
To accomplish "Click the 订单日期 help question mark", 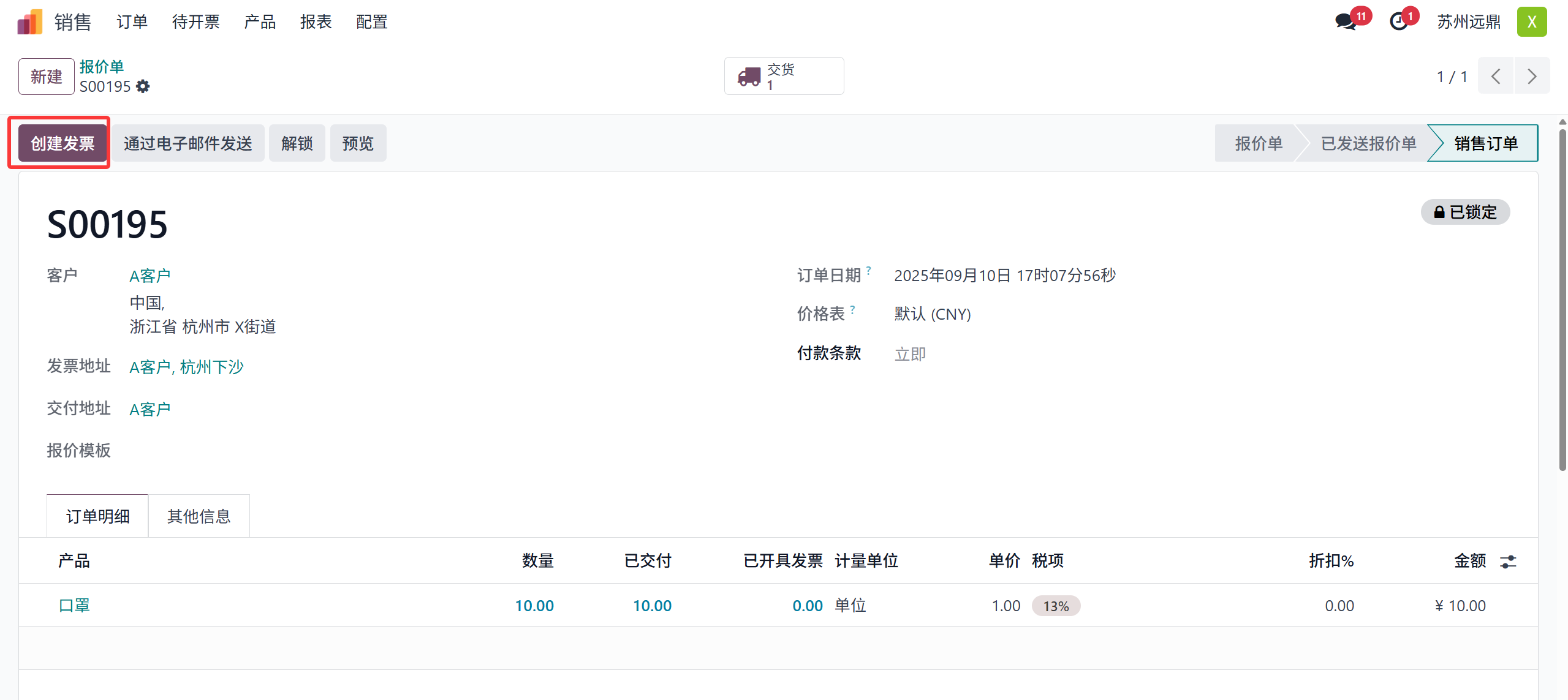I will coord(868,270).
